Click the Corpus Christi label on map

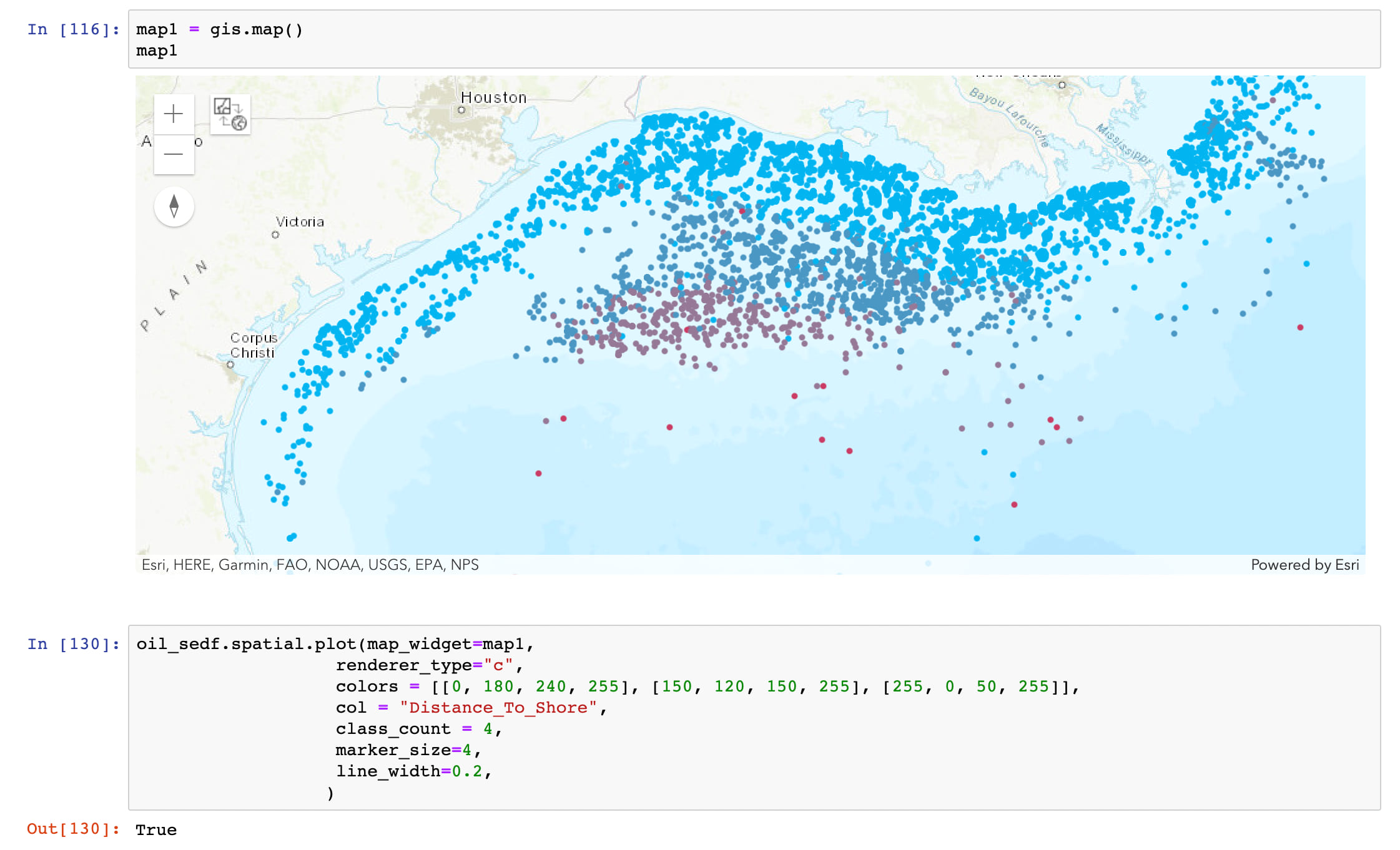click(x=253, y=345)
